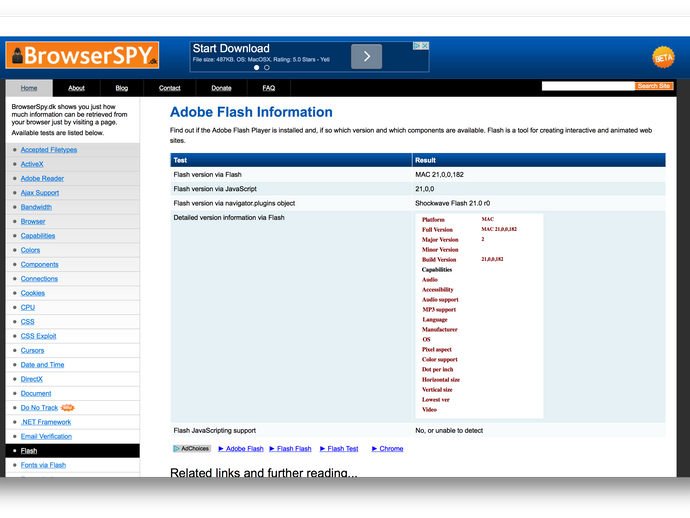
Task: Close the ad with the X icon
Action: click(x=425, y=46)
